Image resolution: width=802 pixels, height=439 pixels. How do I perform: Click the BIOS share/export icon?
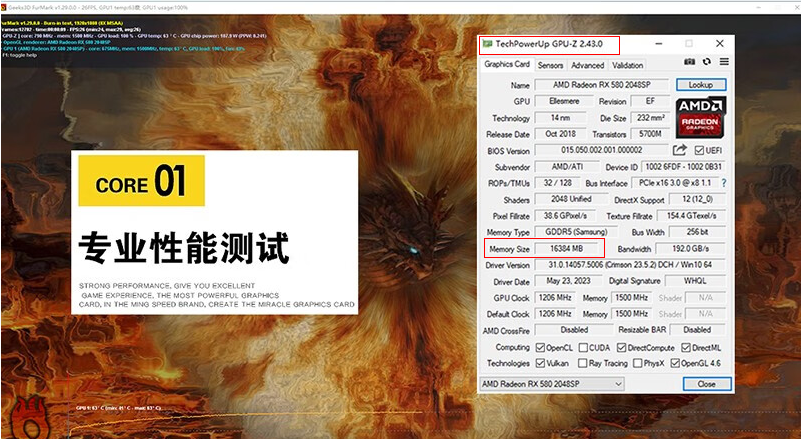tap(680, 150)
